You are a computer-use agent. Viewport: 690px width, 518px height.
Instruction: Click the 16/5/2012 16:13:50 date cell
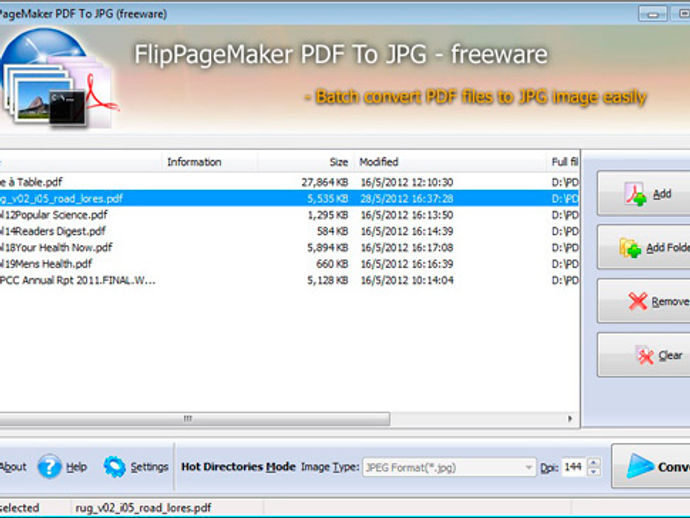tap(407, 215)
